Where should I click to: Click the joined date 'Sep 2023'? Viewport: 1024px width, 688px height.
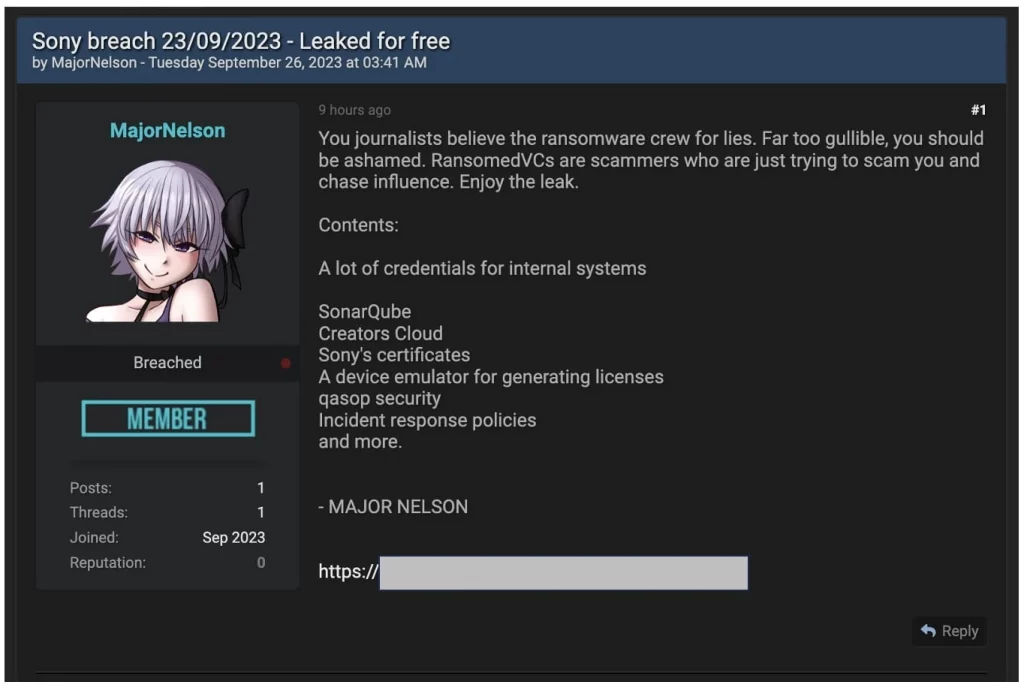click(235, 537)
